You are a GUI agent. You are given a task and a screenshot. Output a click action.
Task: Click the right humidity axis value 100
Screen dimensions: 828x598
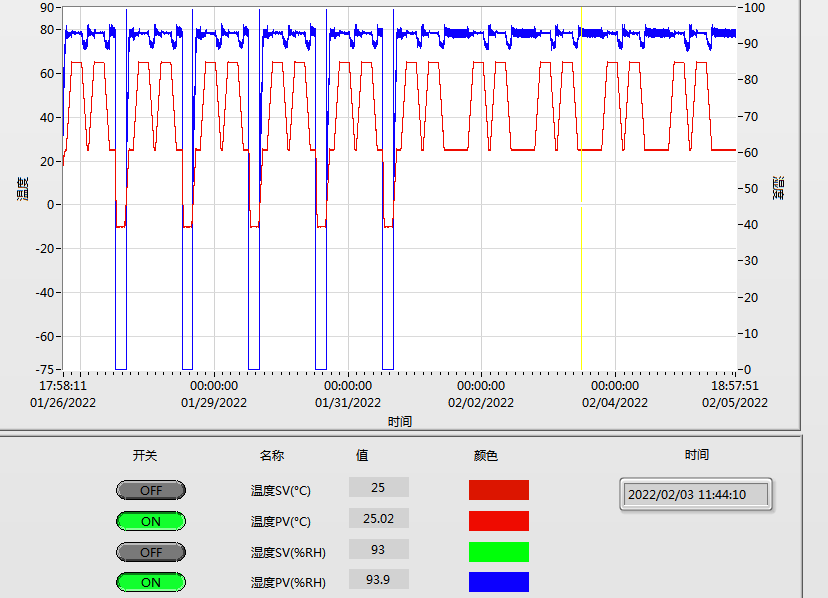[754, 7]
